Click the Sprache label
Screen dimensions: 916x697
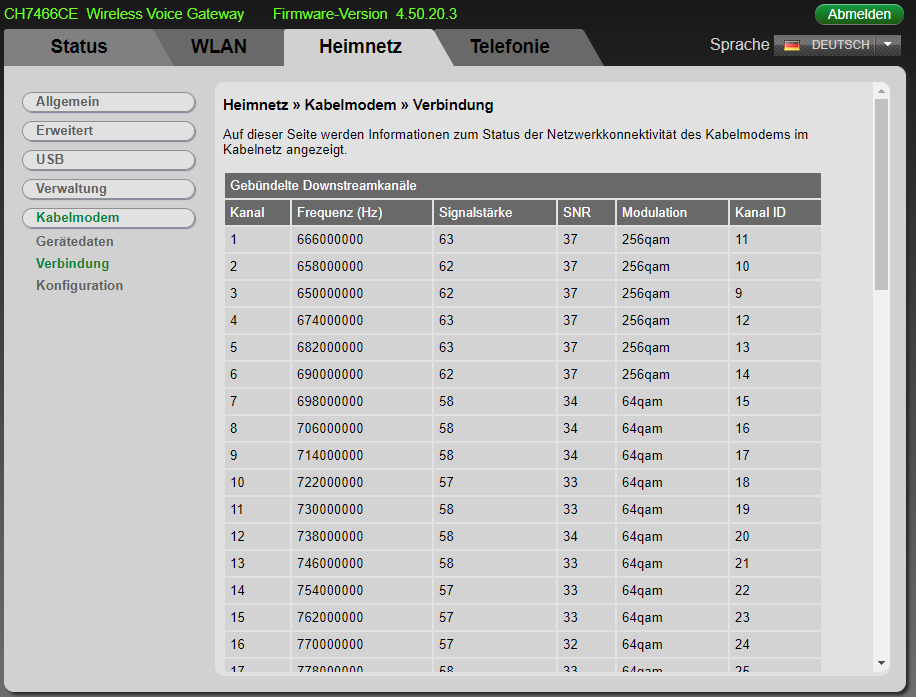coord(740,45)
